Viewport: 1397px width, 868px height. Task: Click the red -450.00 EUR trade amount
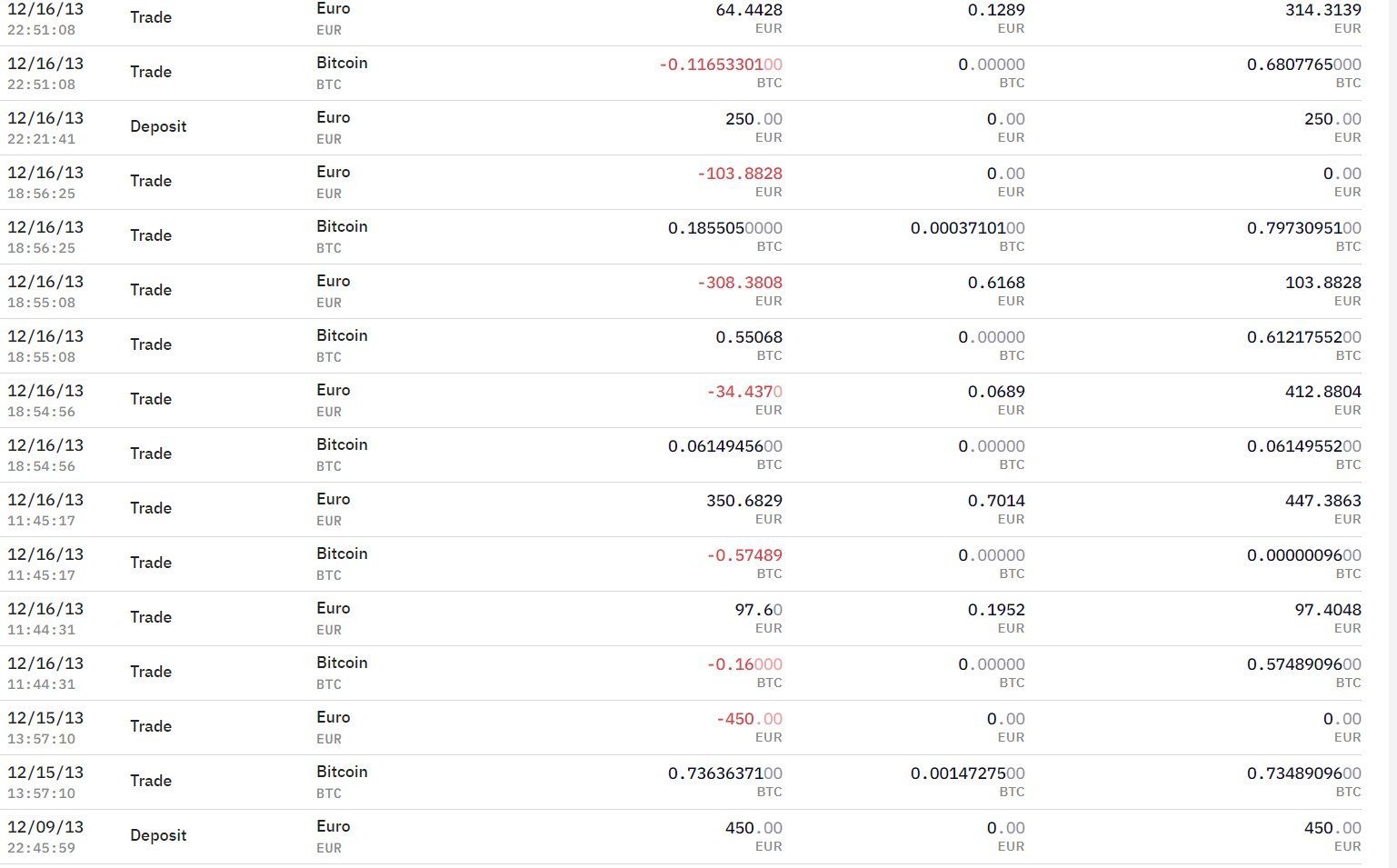coord(749,719)
